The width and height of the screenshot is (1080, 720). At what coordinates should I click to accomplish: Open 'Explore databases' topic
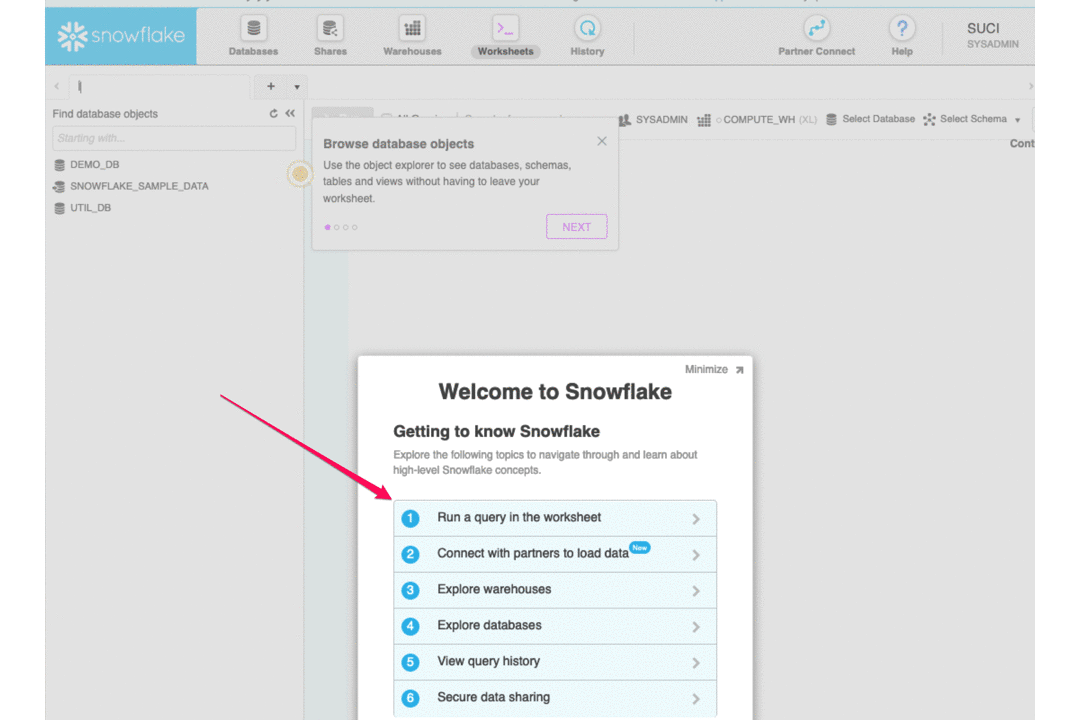[555, 626]
